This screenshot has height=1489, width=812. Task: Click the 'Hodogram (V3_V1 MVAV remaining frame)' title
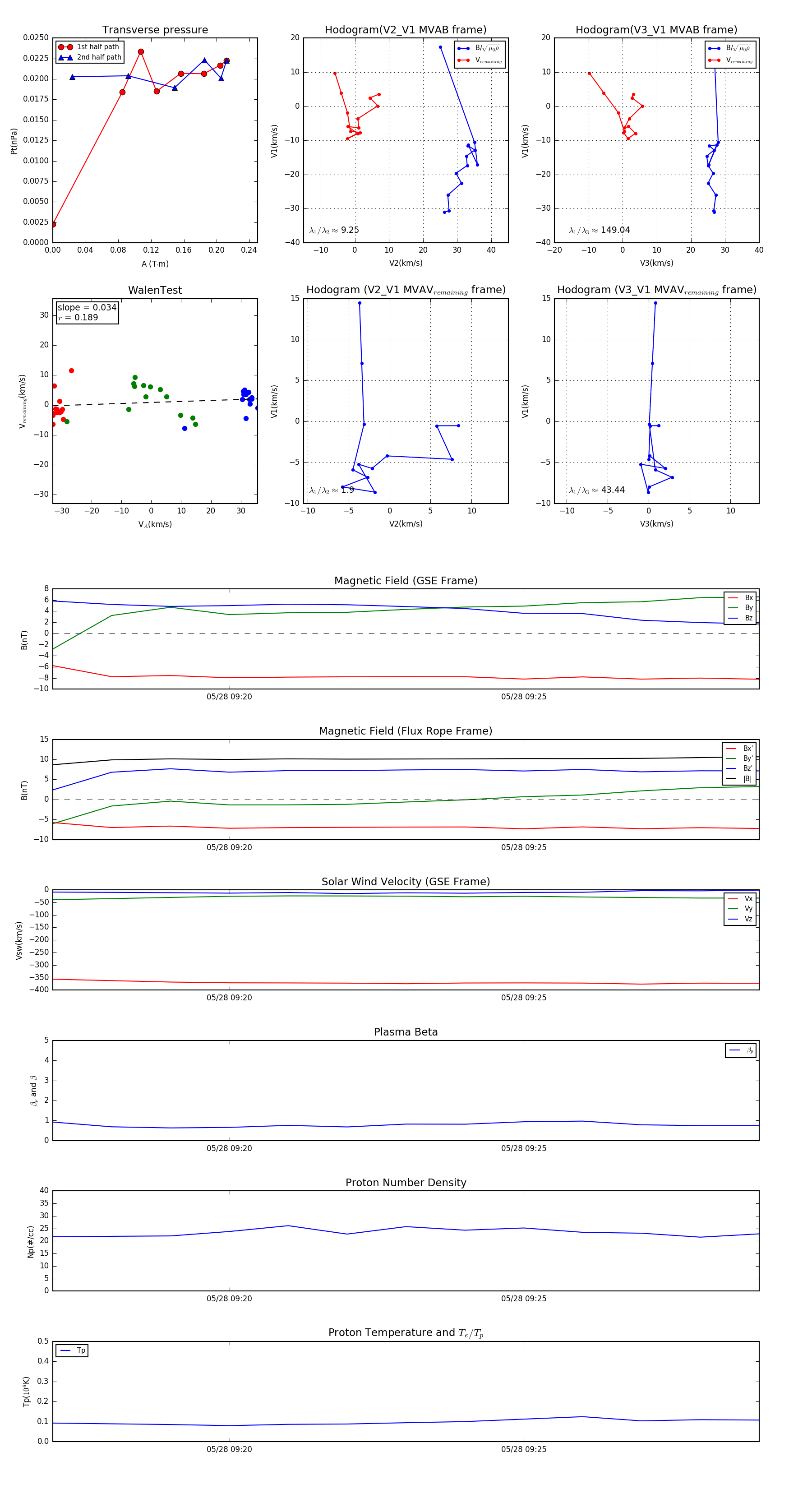pos(656,290)
